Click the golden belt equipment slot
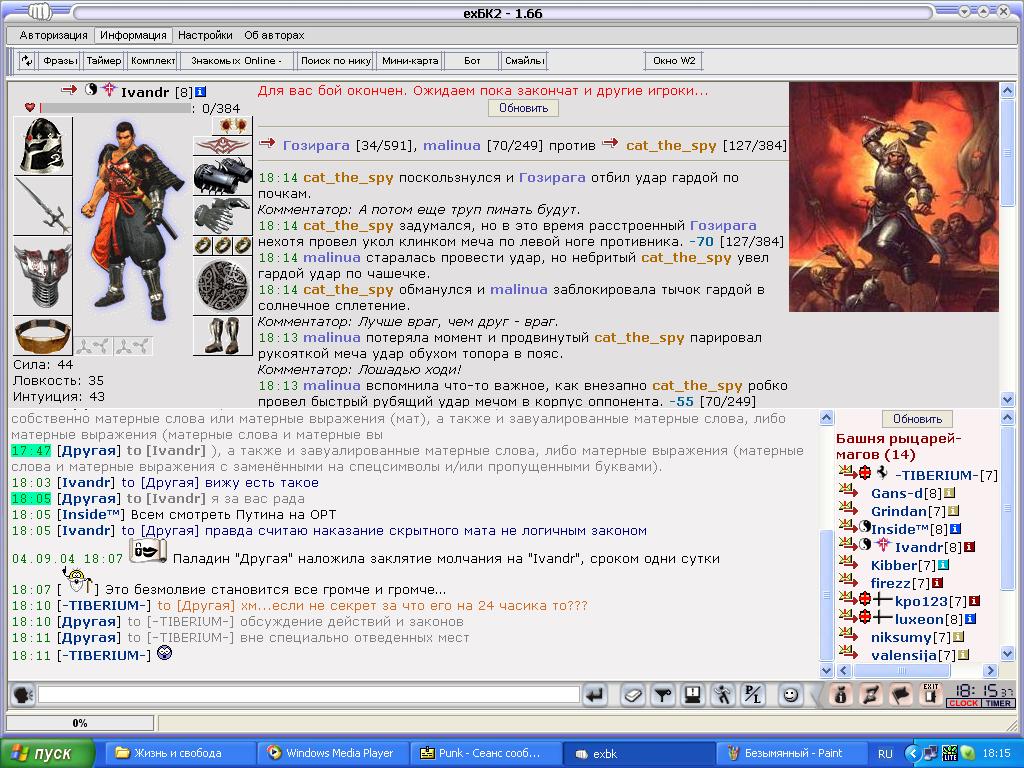 [42, 336]
